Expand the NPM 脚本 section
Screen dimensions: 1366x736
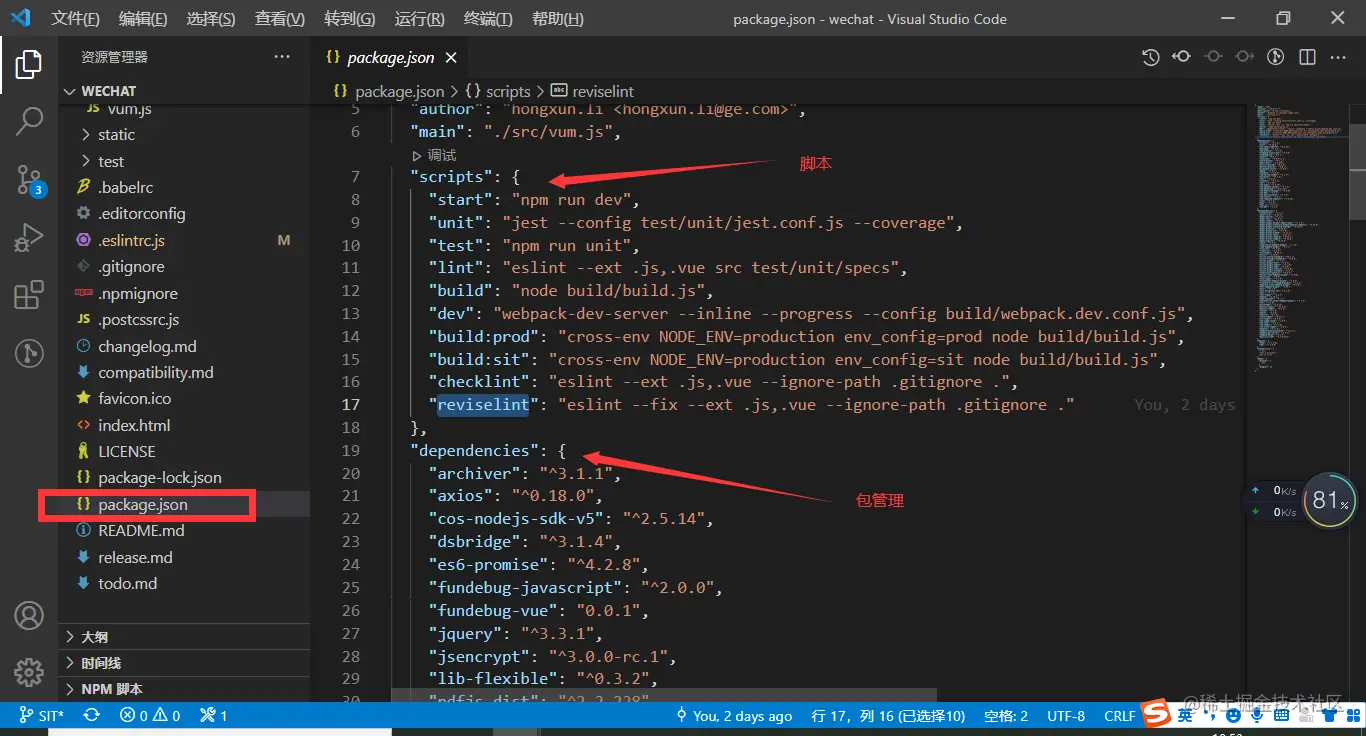click(184, 688)
